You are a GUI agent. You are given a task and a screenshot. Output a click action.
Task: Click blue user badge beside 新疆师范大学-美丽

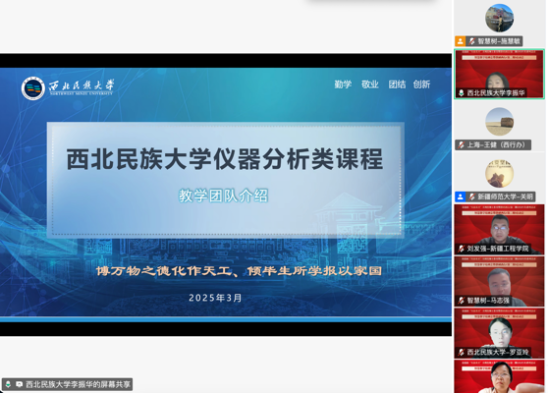(460, 197)
